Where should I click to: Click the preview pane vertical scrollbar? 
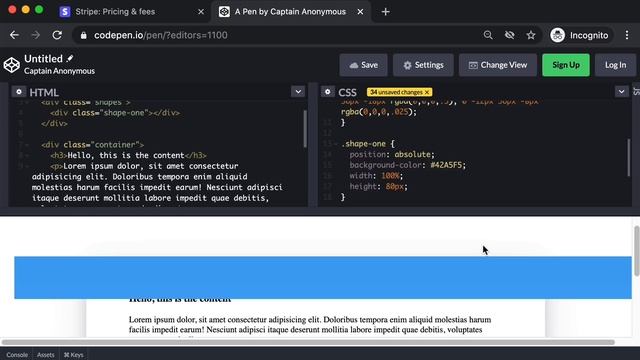(x=636, y=251)
